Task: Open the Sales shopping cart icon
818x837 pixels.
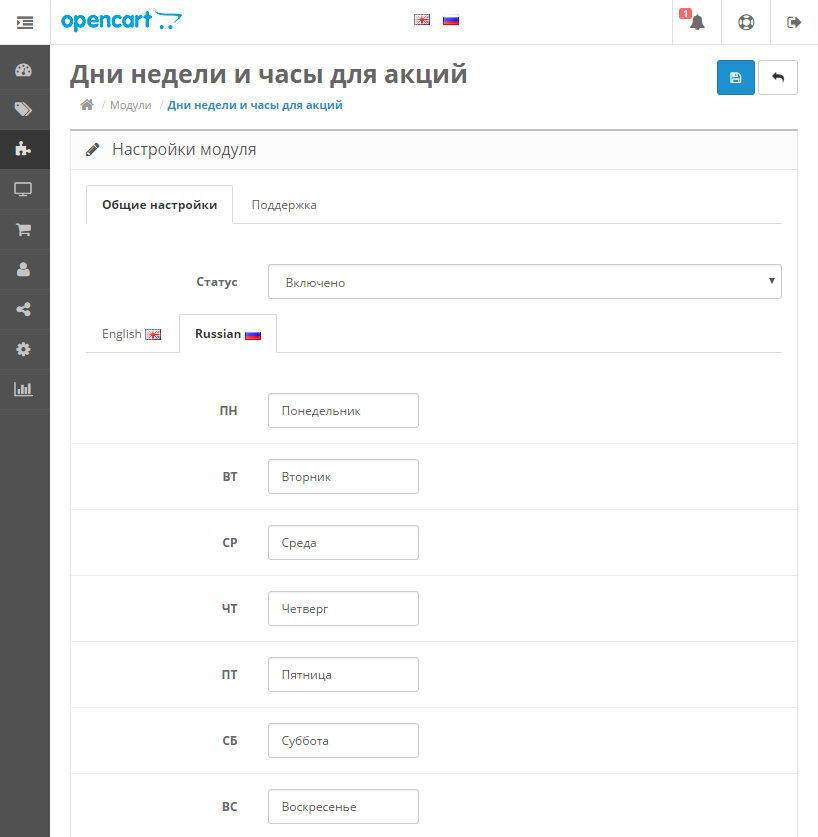Action: (x=24, y=229)
